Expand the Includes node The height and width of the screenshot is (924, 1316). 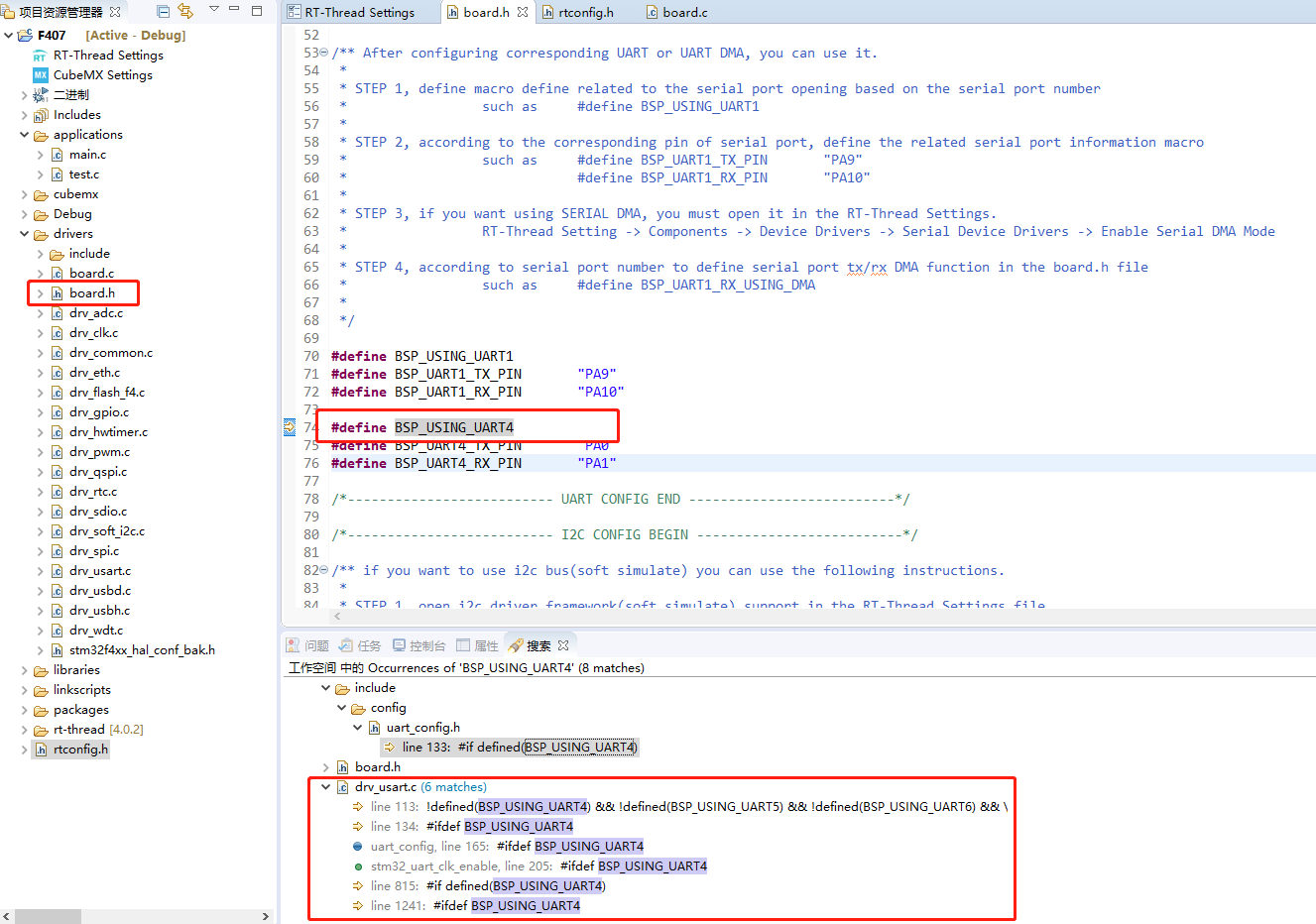coord(25,115)
